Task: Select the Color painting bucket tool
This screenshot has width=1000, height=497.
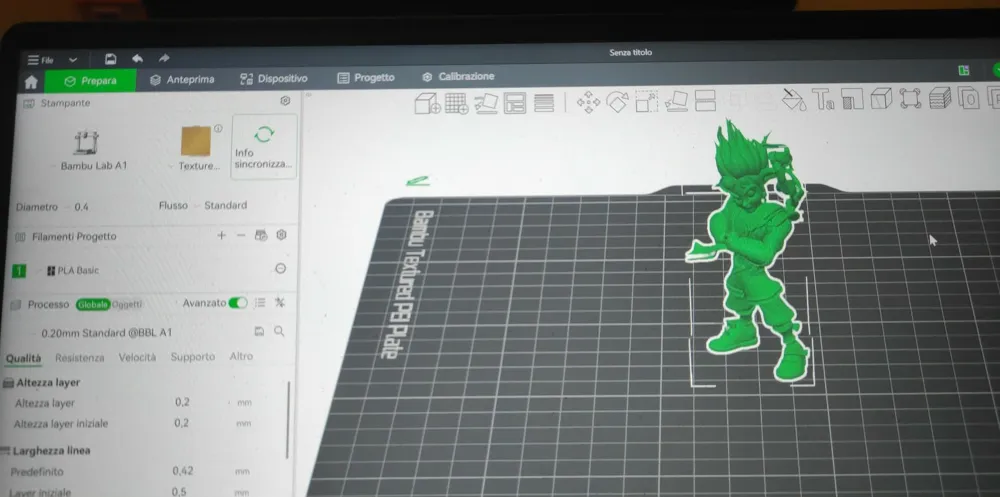Action: point(794,100)
